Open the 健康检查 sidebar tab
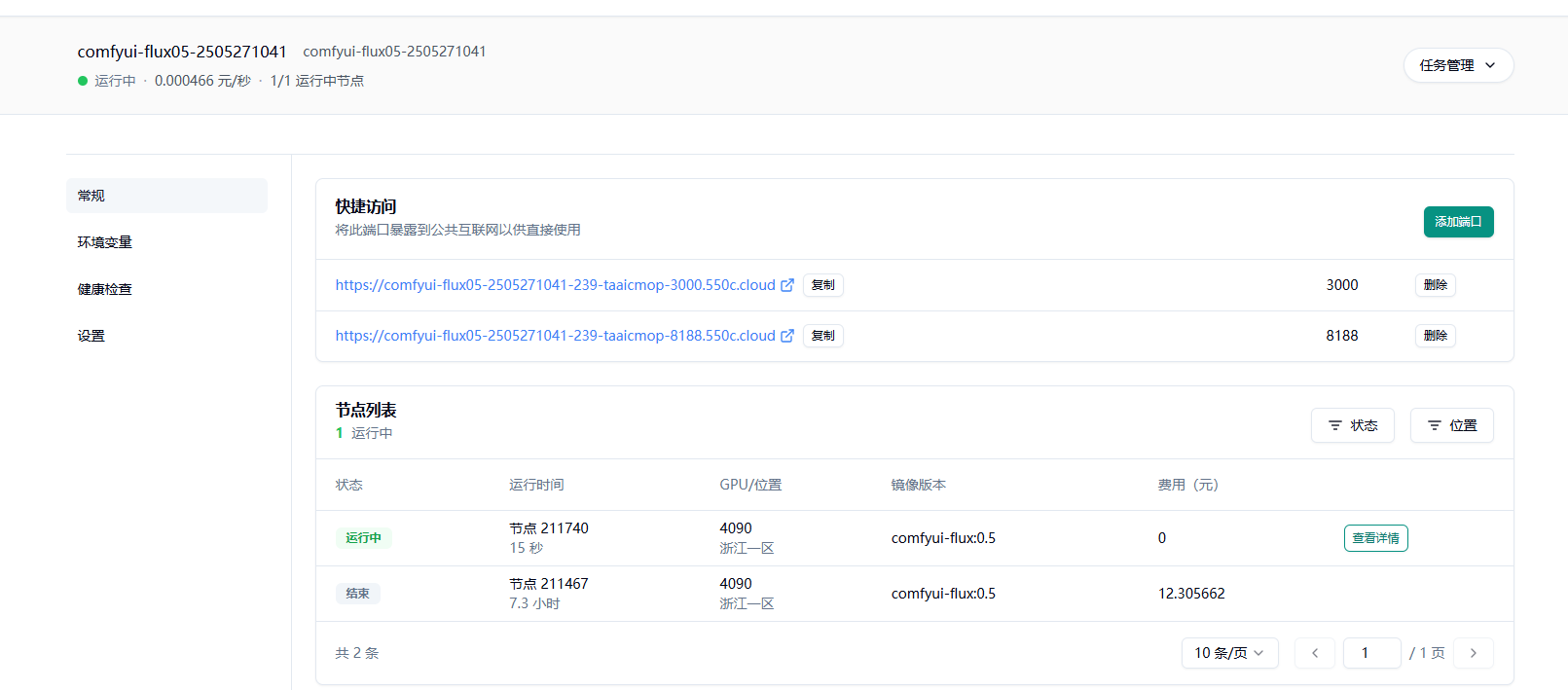 pyautogui.click(x=105, y=289)
